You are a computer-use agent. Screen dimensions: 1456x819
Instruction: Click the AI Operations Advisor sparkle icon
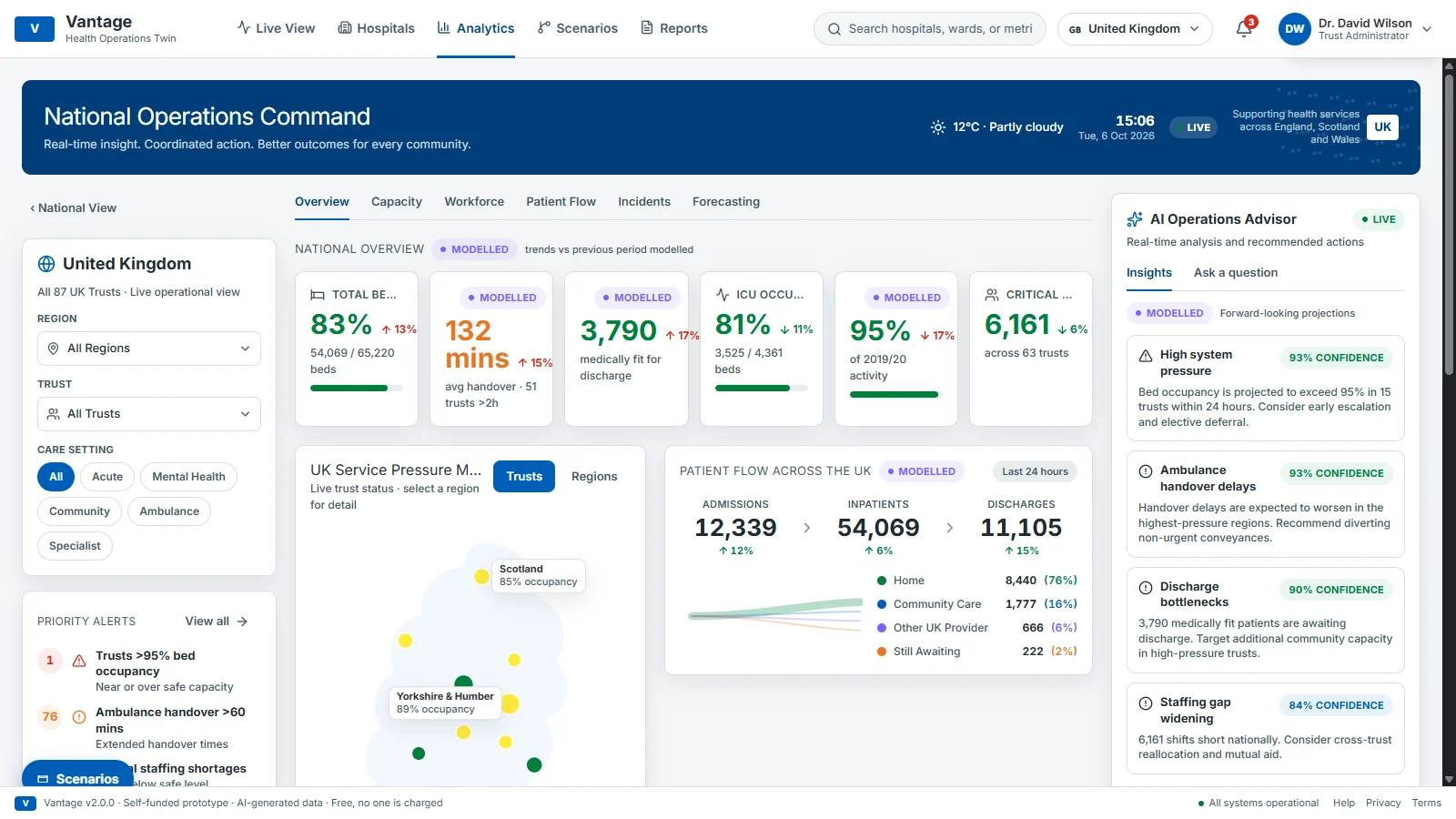[x=1135, y=219]
